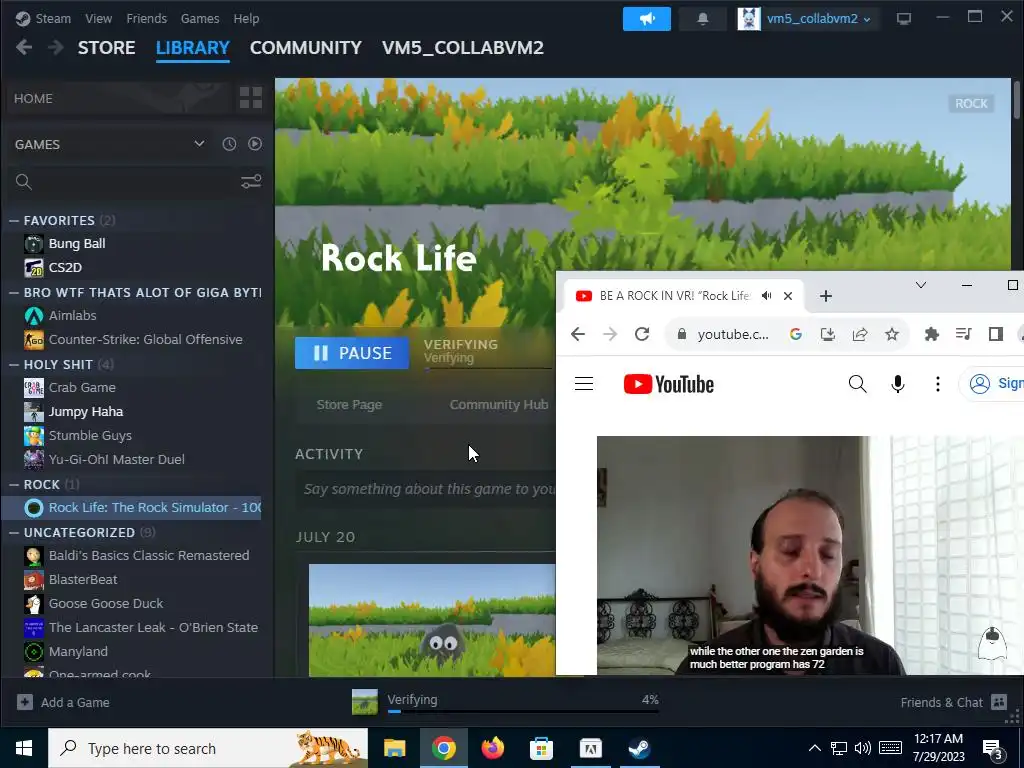Click the ready-to-play filter icon
This screenshot has height=768, width=1024.
click(x=255, y=144)
